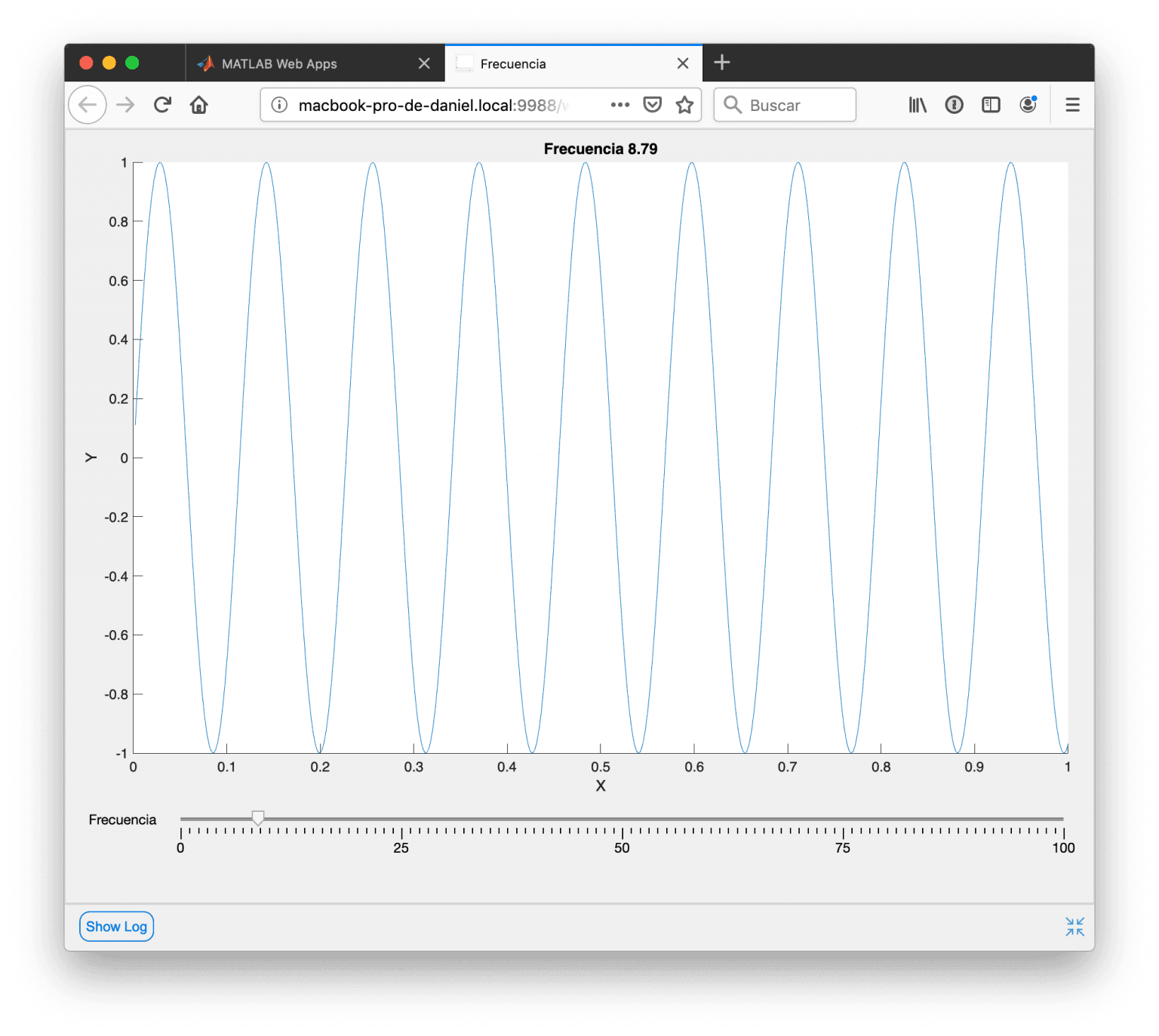This screenshot has width=1159, height=1036.
Task: Click the red close window button
Action: (86, 63)
